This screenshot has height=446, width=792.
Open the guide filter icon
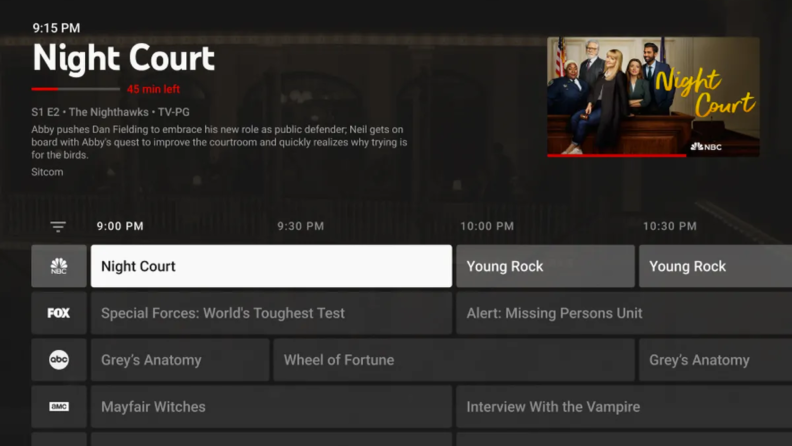pyautogui.click(x=58, y=227)
